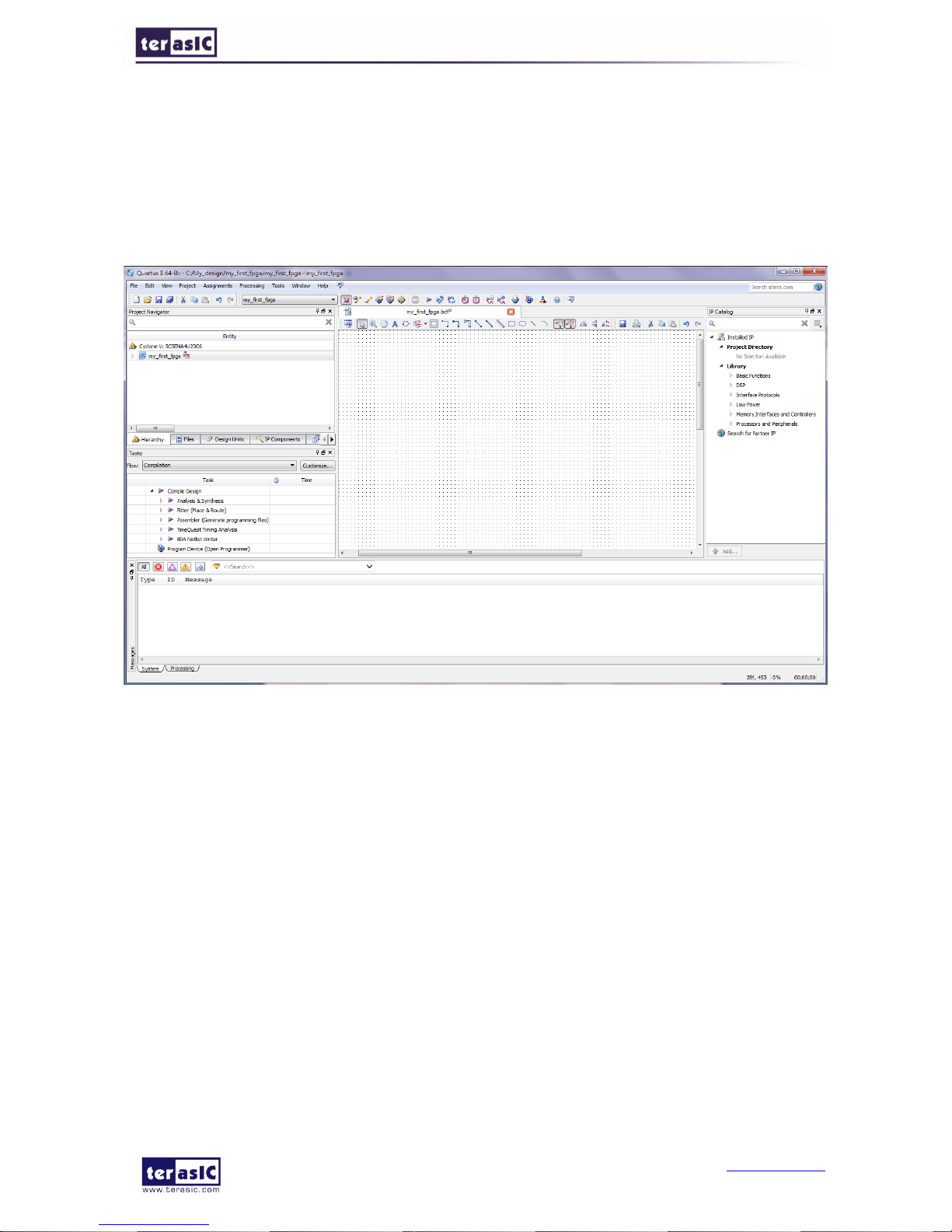
Task: Click the schematic editor horizontal scrollbar
Action: coord(470,553)
